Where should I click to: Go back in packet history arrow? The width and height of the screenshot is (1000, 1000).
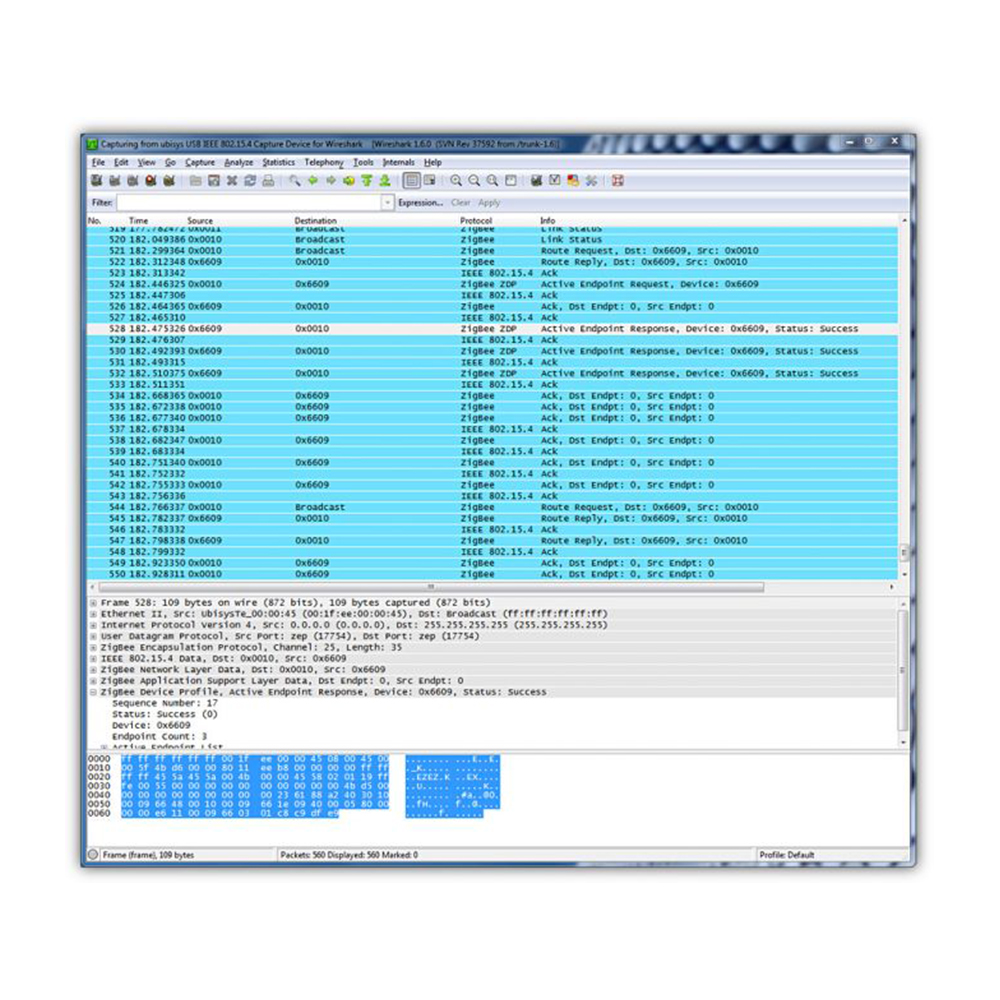point(312,181)
